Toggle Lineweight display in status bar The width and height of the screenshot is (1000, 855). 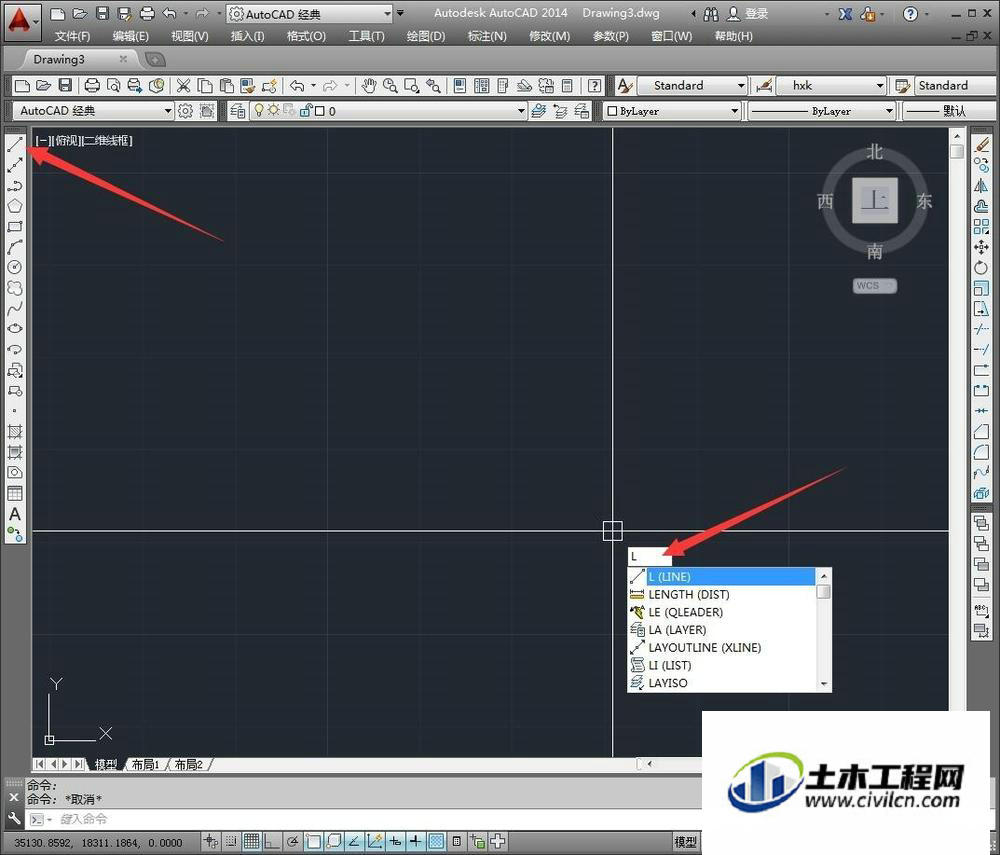click(415, 842)
